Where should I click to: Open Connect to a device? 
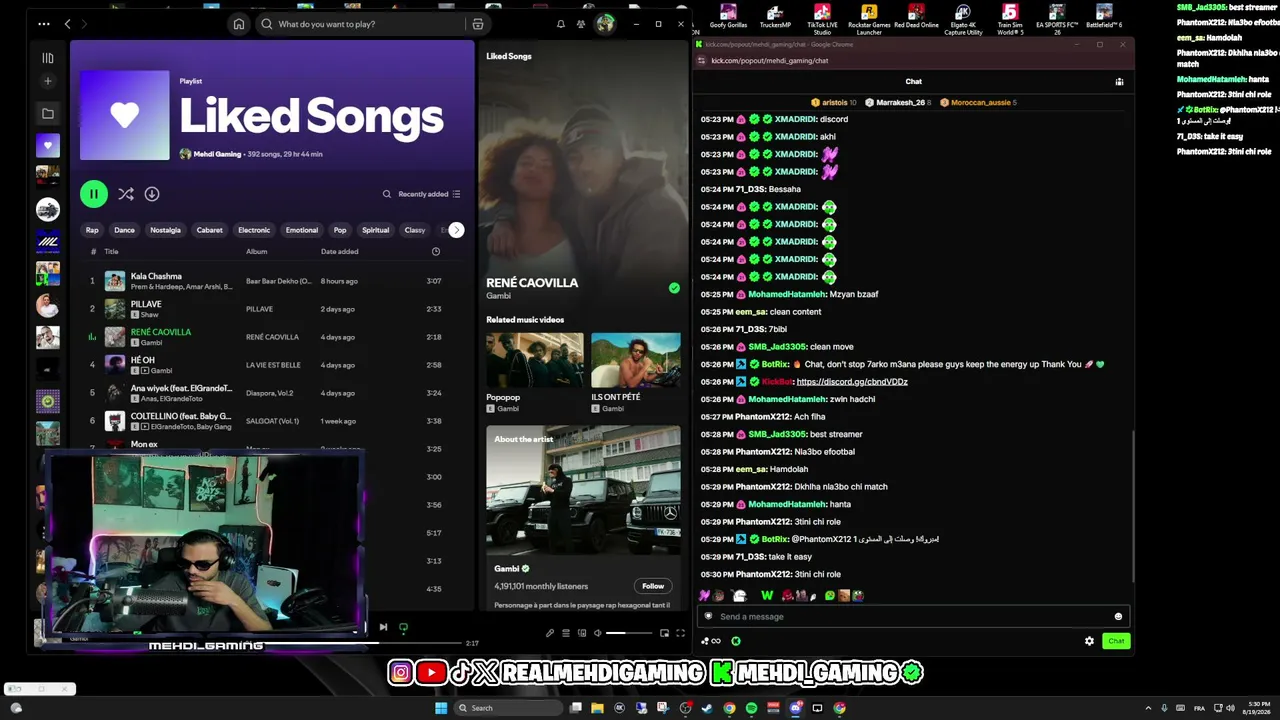coord(582,633)
